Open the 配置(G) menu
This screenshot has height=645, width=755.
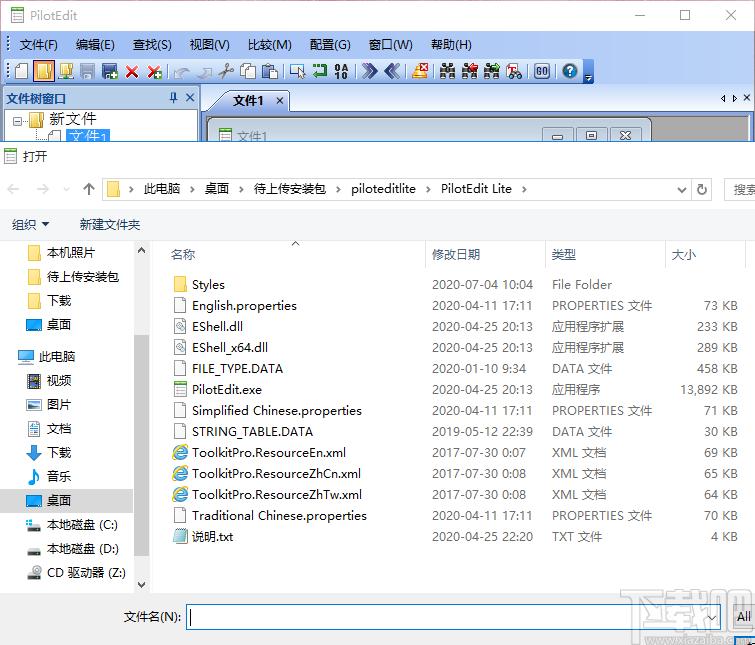(330, 45)
